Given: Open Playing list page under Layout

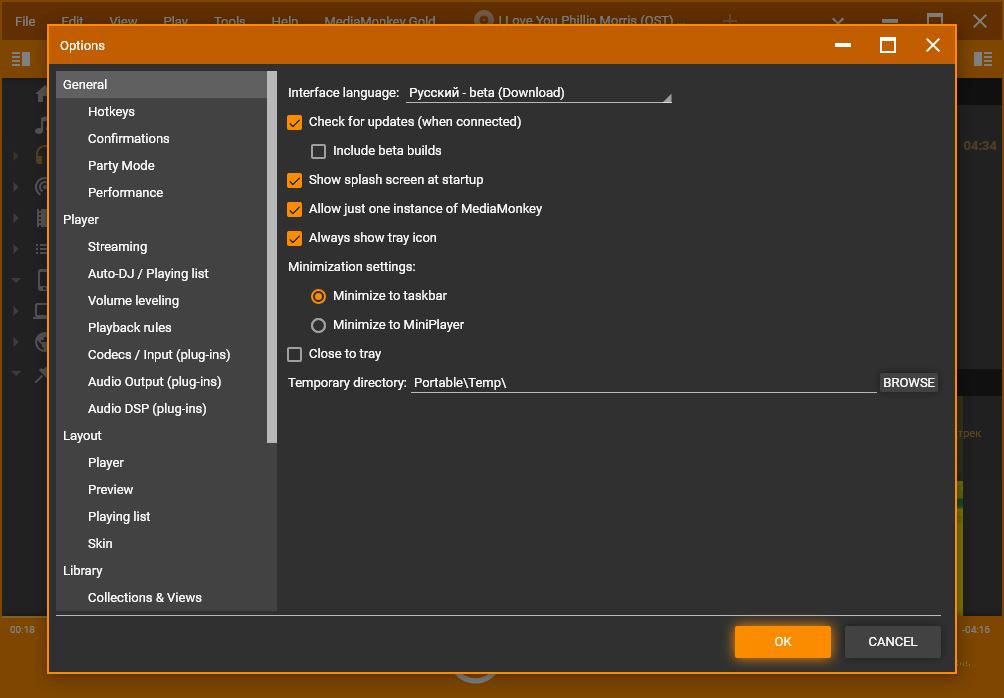Looking at the screenshot, I should pos(161,516).
